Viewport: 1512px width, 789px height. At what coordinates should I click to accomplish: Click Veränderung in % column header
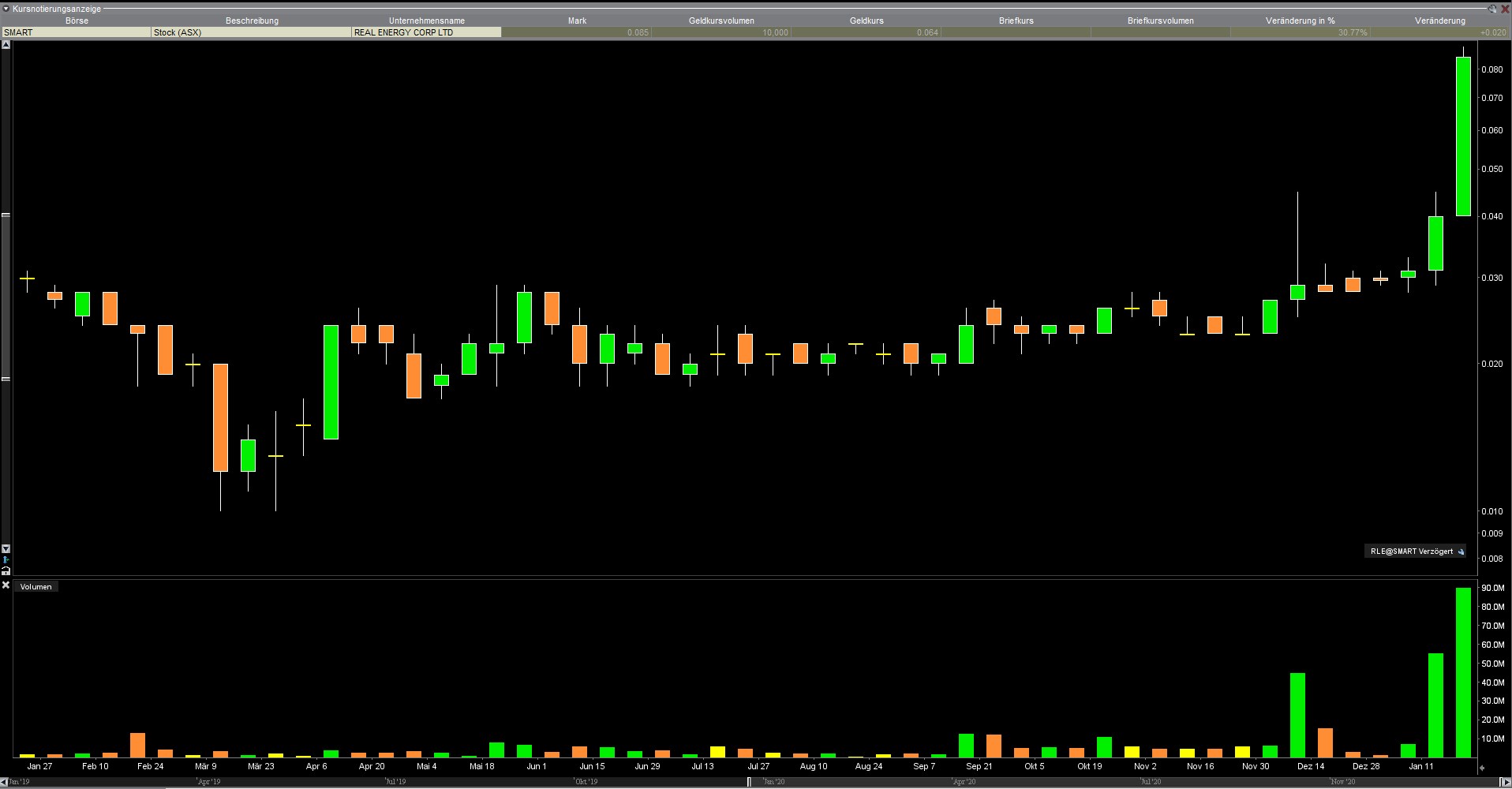[x=1300, y=21]
